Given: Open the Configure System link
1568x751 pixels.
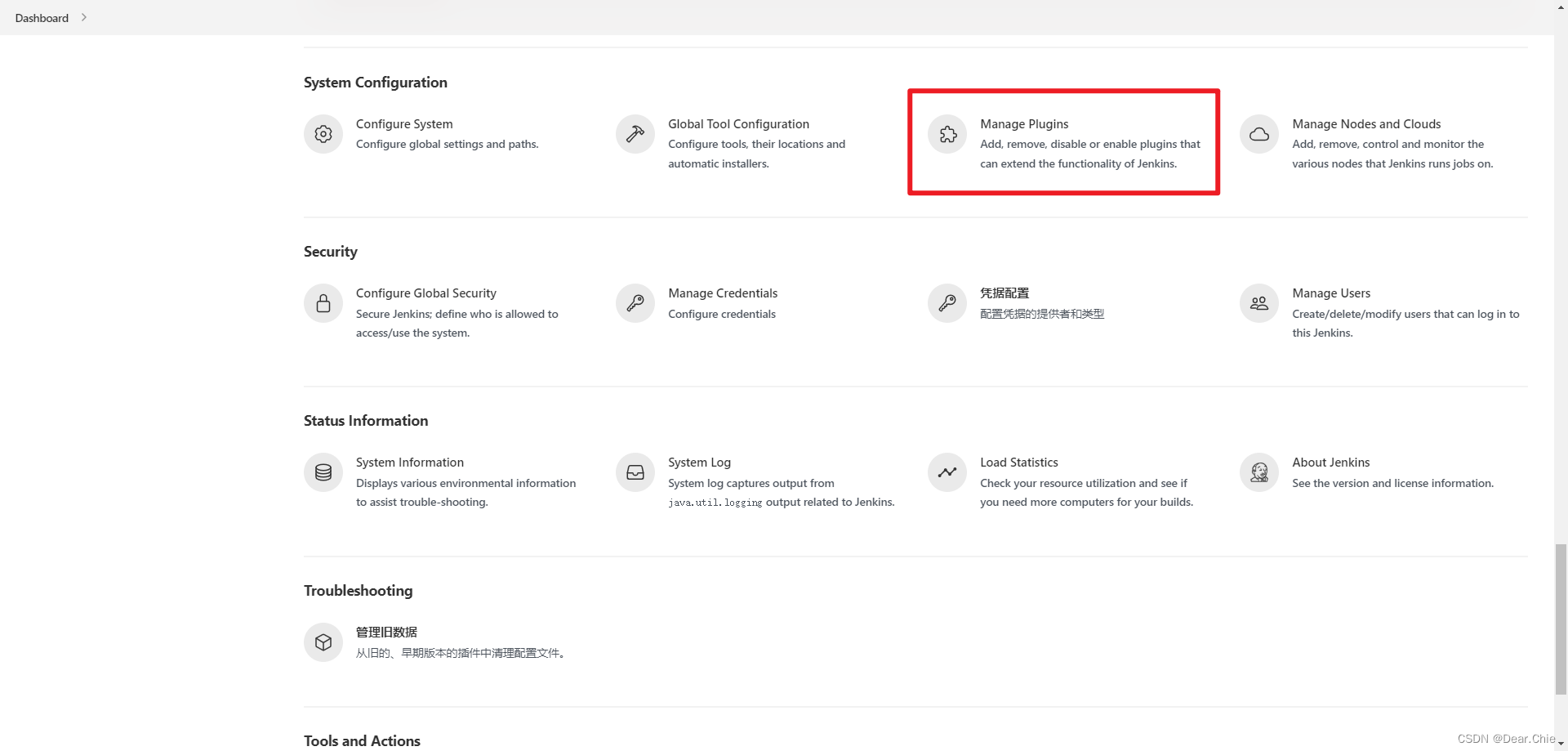Looking at the screenshot, I should [x=404, y=124].
